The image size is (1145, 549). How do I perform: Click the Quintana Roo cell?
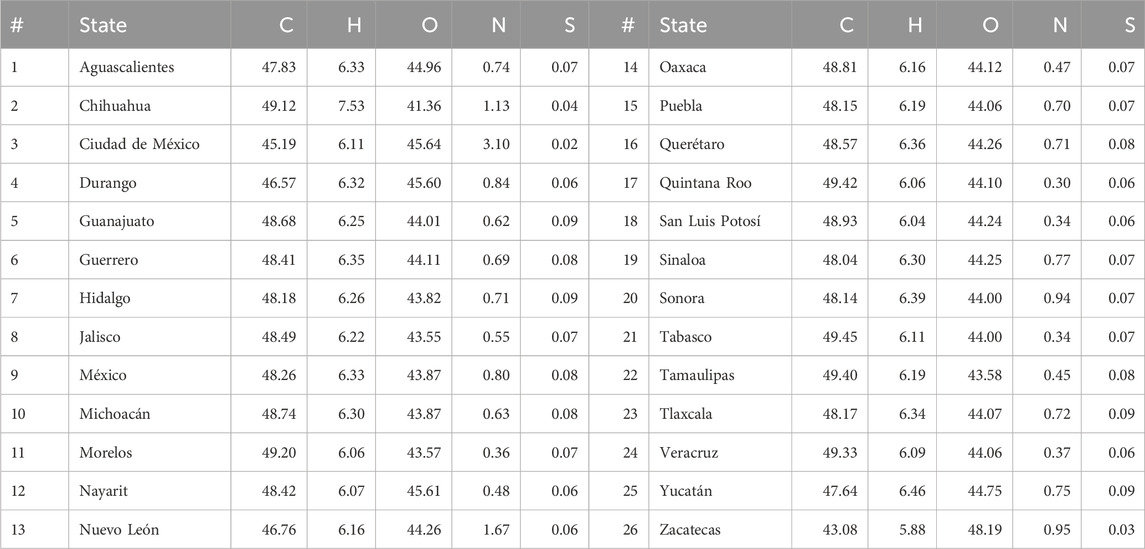pos(705,183)
